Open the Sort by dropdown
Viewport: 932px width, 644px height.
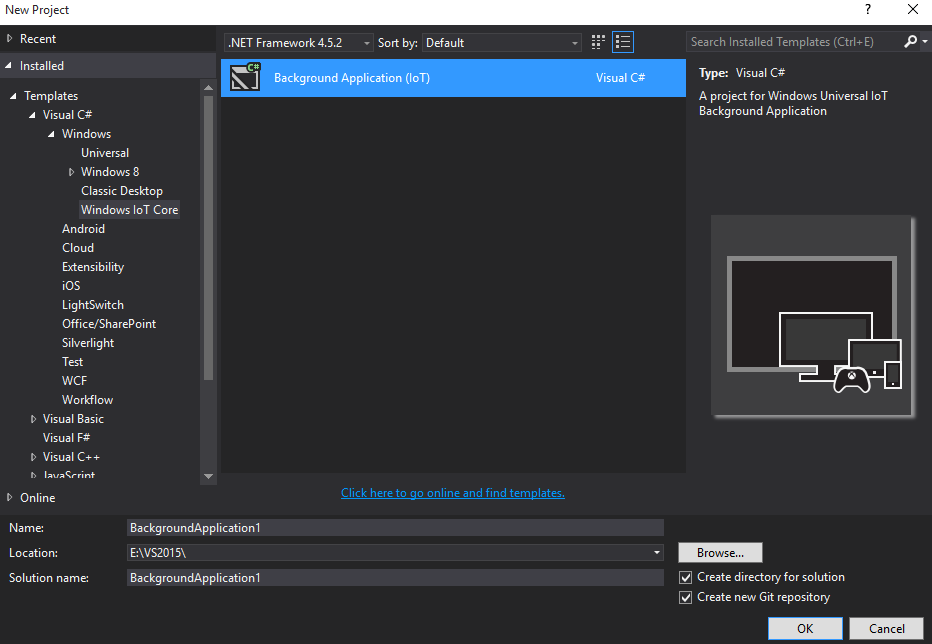(502, 43)
